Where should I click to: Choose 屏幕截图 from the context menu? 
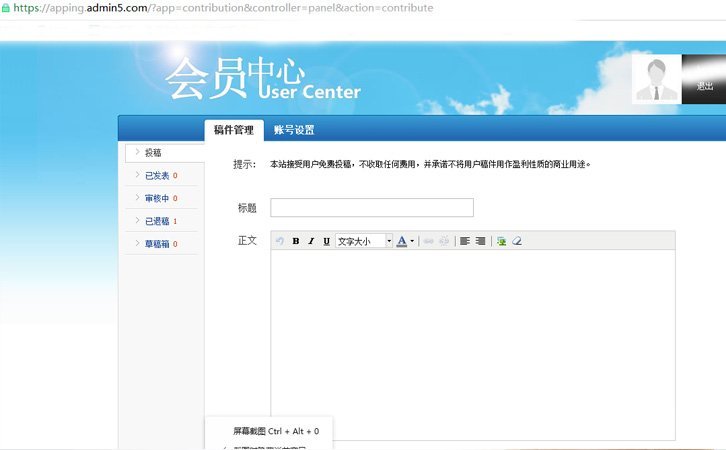[276, 431]
